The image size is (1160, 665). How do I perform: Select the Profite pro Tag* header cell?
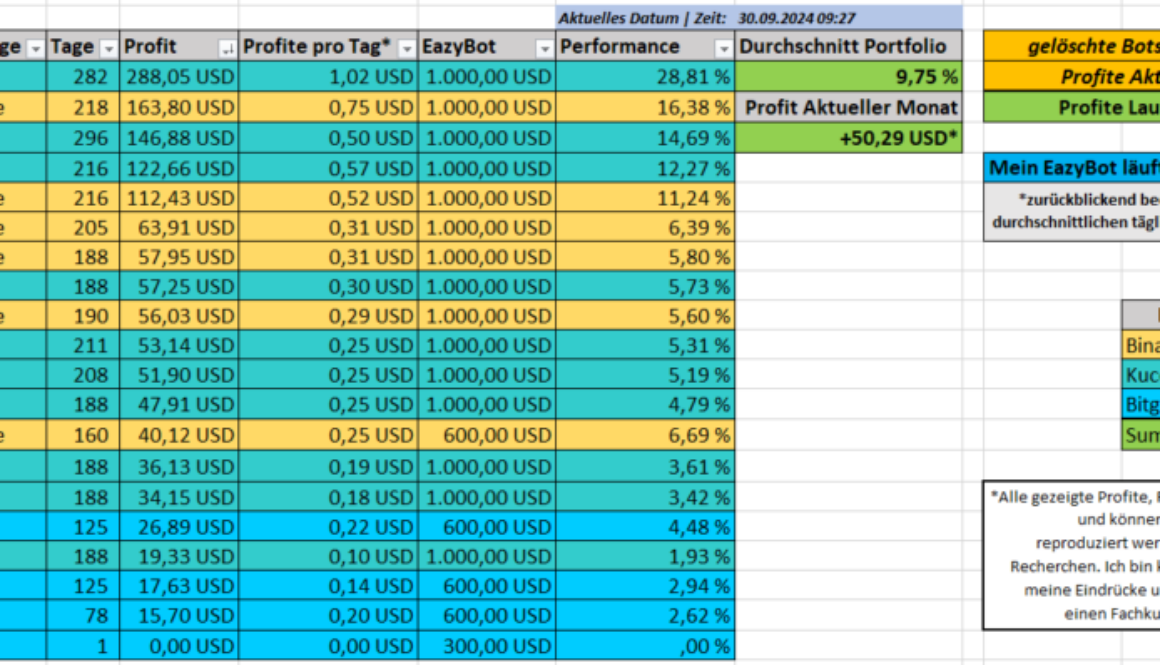pyautogui.click(x=328, y=47)
